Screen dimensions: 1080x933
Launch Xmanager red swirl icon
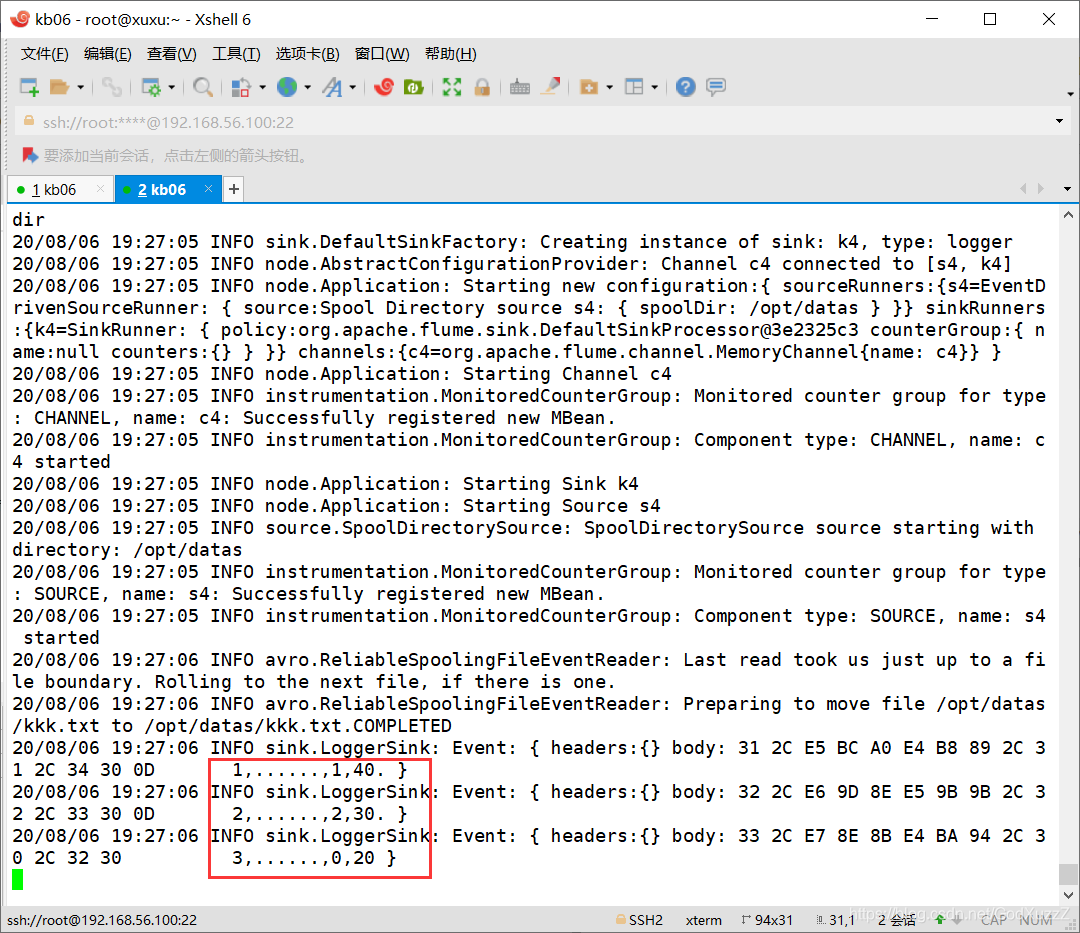click(384, 87)
